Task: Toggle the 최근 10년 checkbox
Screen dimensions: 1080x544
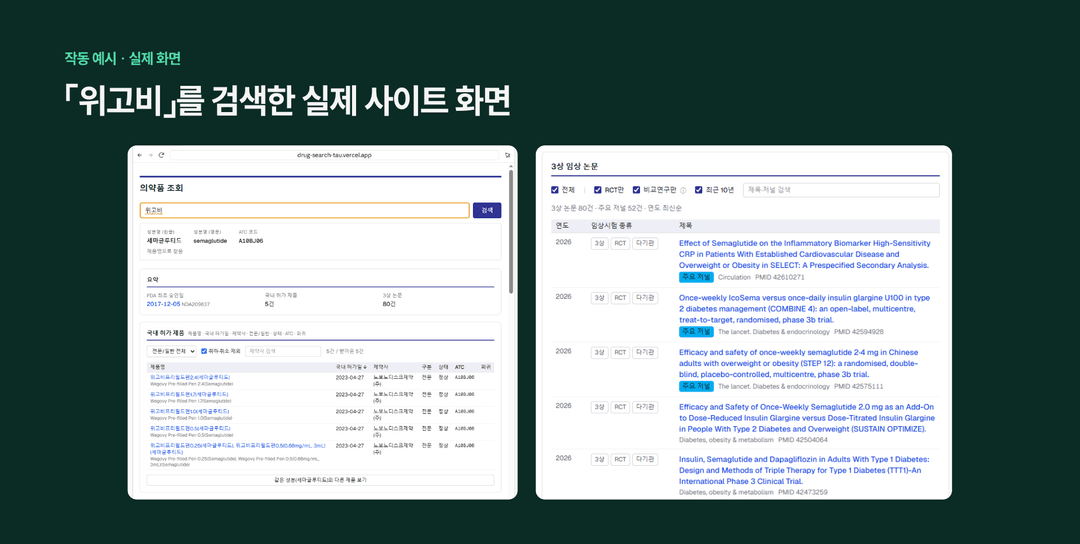Action: [698, 190]
